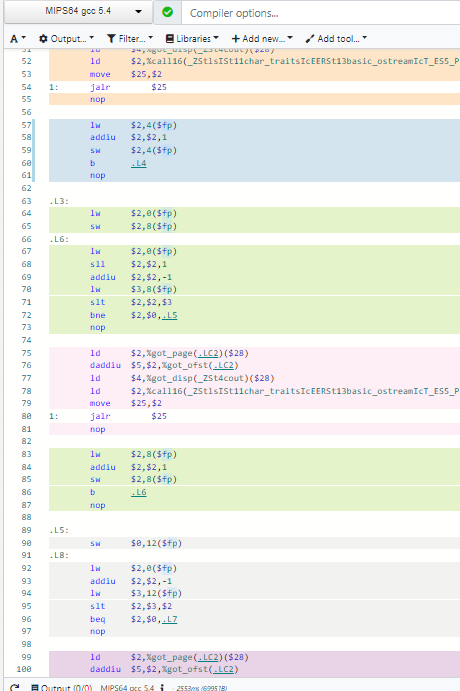The width and height of the screenshot is (460, 691).
Task: Click the book icon of Libraries
Action: click(170, 39)
